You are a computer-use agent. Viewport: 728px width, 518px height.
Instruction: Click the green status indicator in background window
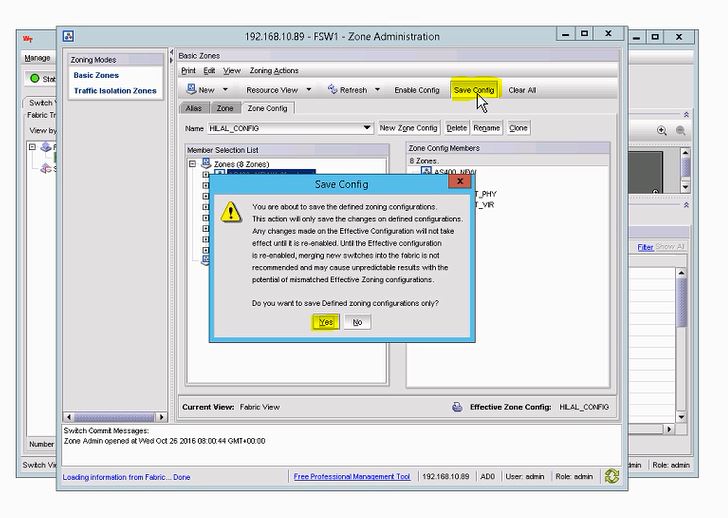pyautogui.click(x=35, y=78)
